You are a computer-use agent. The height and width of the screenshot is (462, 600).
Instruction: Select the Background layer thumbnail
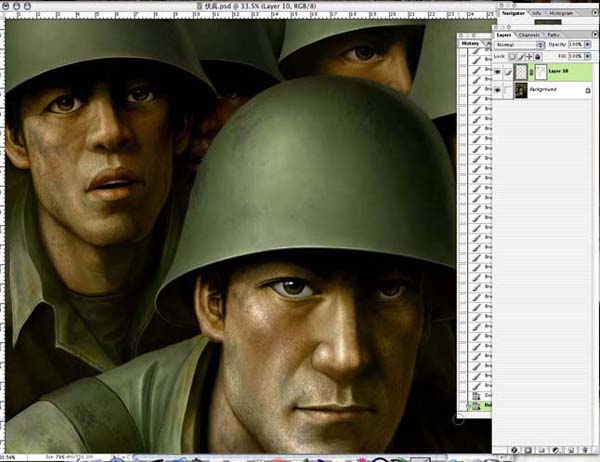[x=521, y=90]
